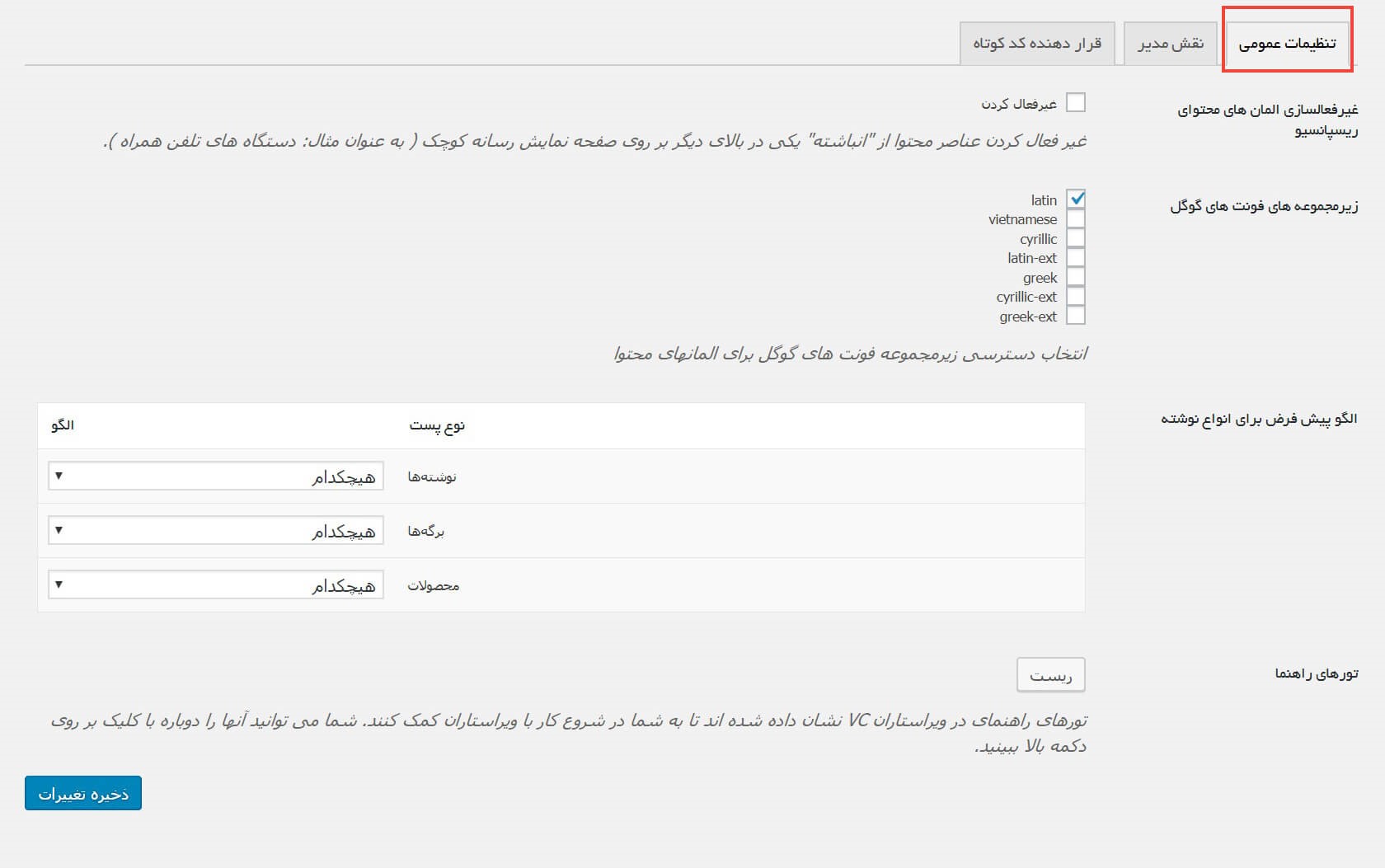Click the ذخیره تغییرات save button

click(x=82, y=793)
